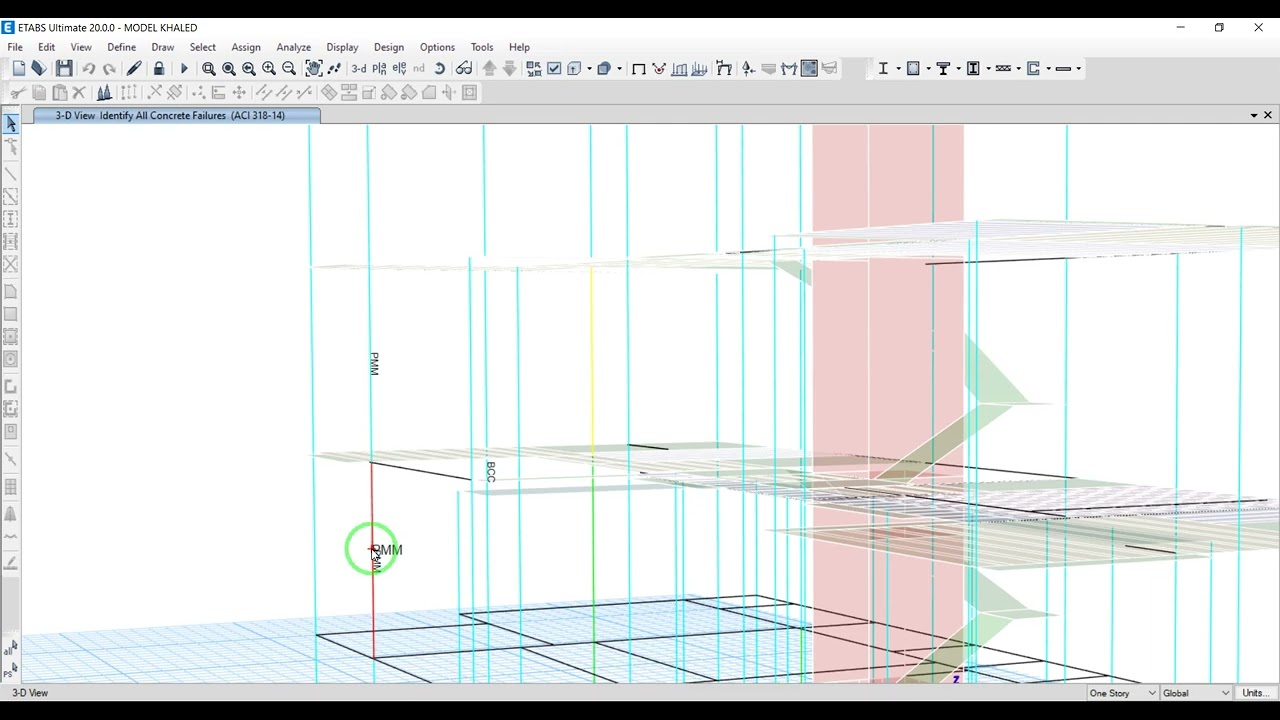1280x720 pixels.
Task: Set Plan view with pln button
Action: [379, 68]
